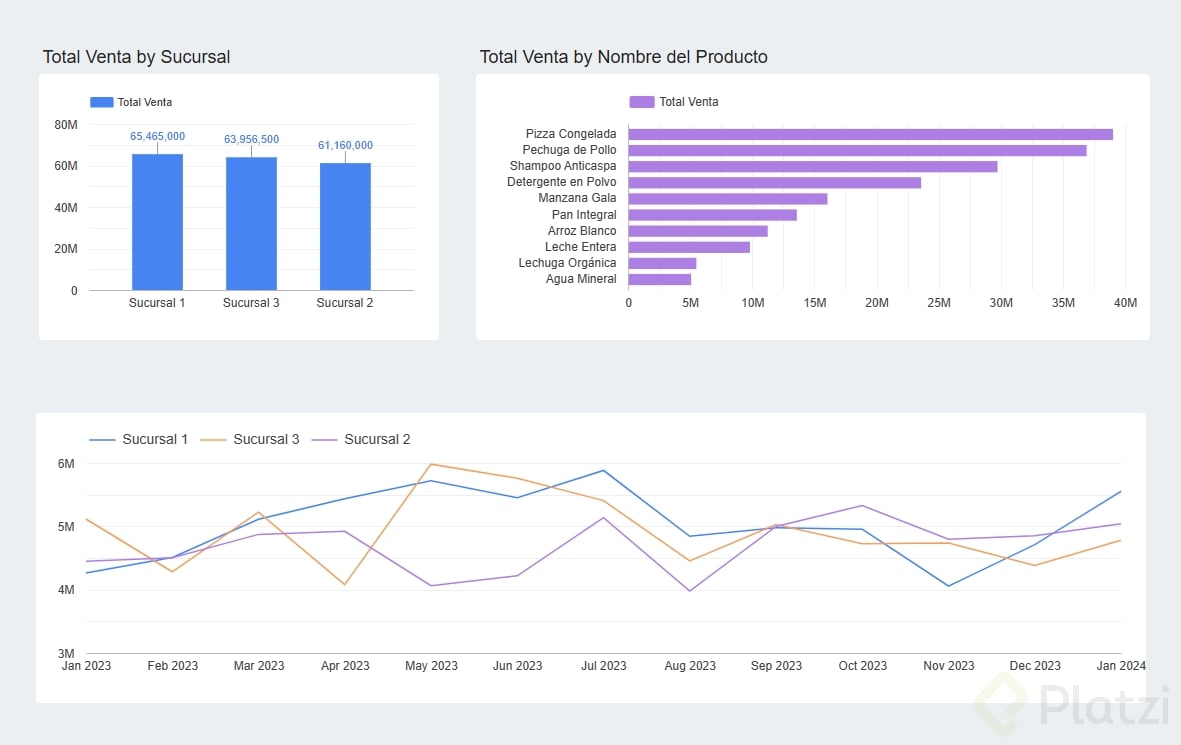Viewport: 1181px width, 745px height.
Task: Click the Leche Entera bar
Action: point(688,247)
